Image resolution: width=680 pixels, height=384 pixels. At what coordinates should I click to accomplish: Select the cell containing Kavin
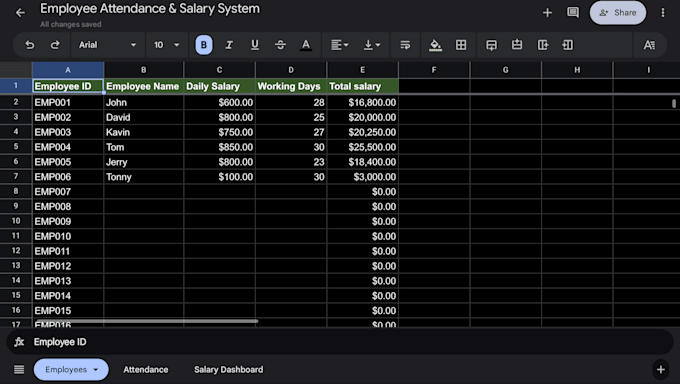[144, 132]
